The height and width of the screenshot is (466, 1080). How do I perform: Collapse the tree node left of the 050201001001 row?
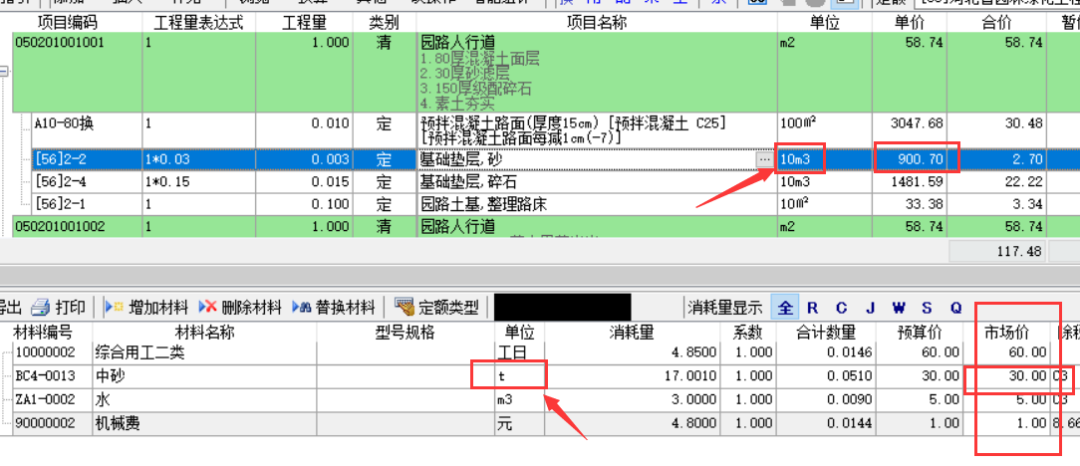tap(4, 71)
